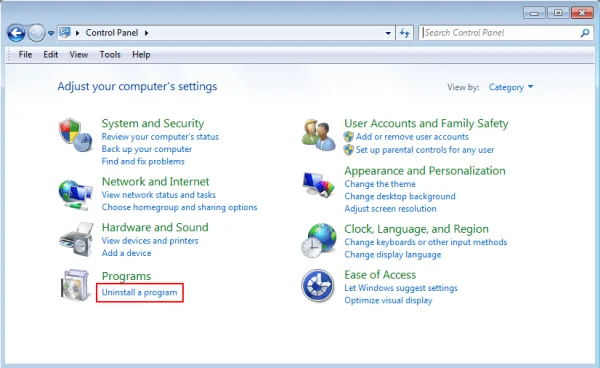The height and width of the screenshot is (368, 600).
Task: Click Back up your computer
Action: [147, 149]
